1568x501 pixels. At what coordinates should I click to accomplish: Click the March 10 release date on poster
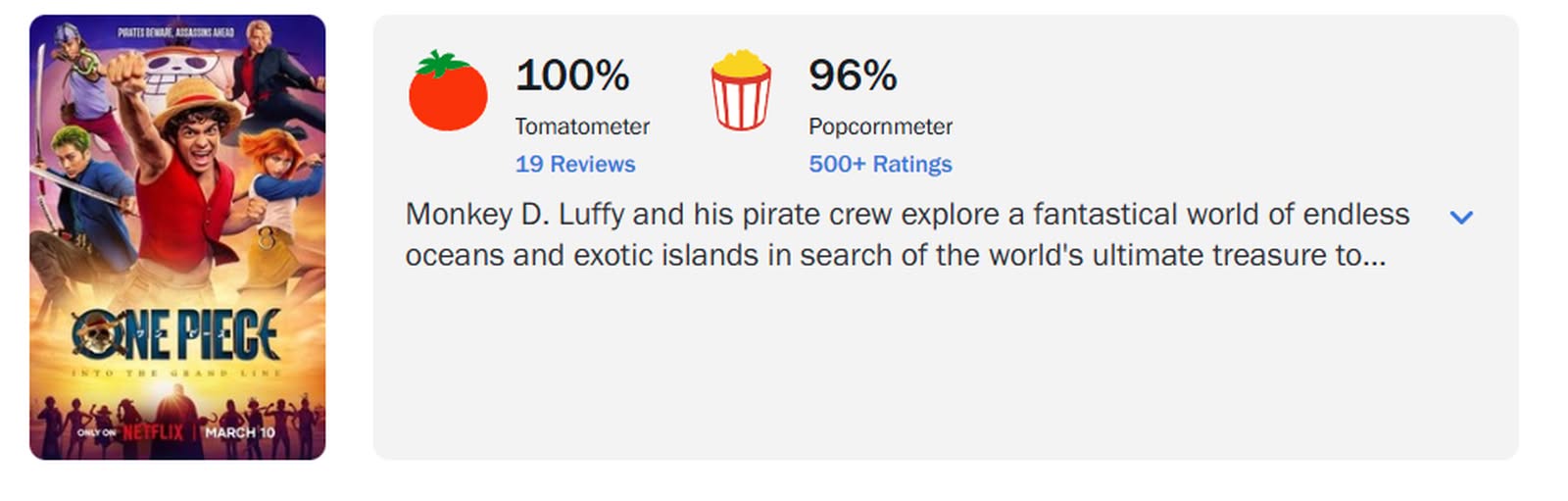pos(240,432)
